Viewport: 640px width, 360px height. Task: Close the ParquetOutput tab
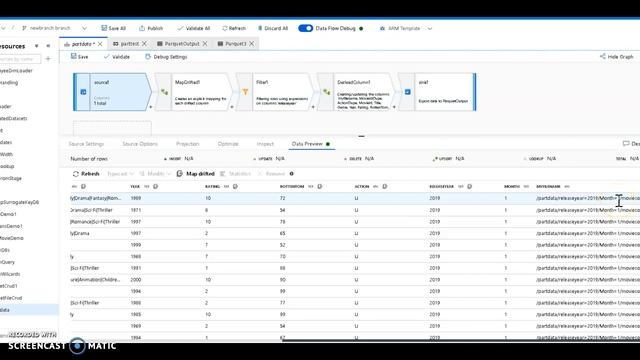[x=205, y=44]
